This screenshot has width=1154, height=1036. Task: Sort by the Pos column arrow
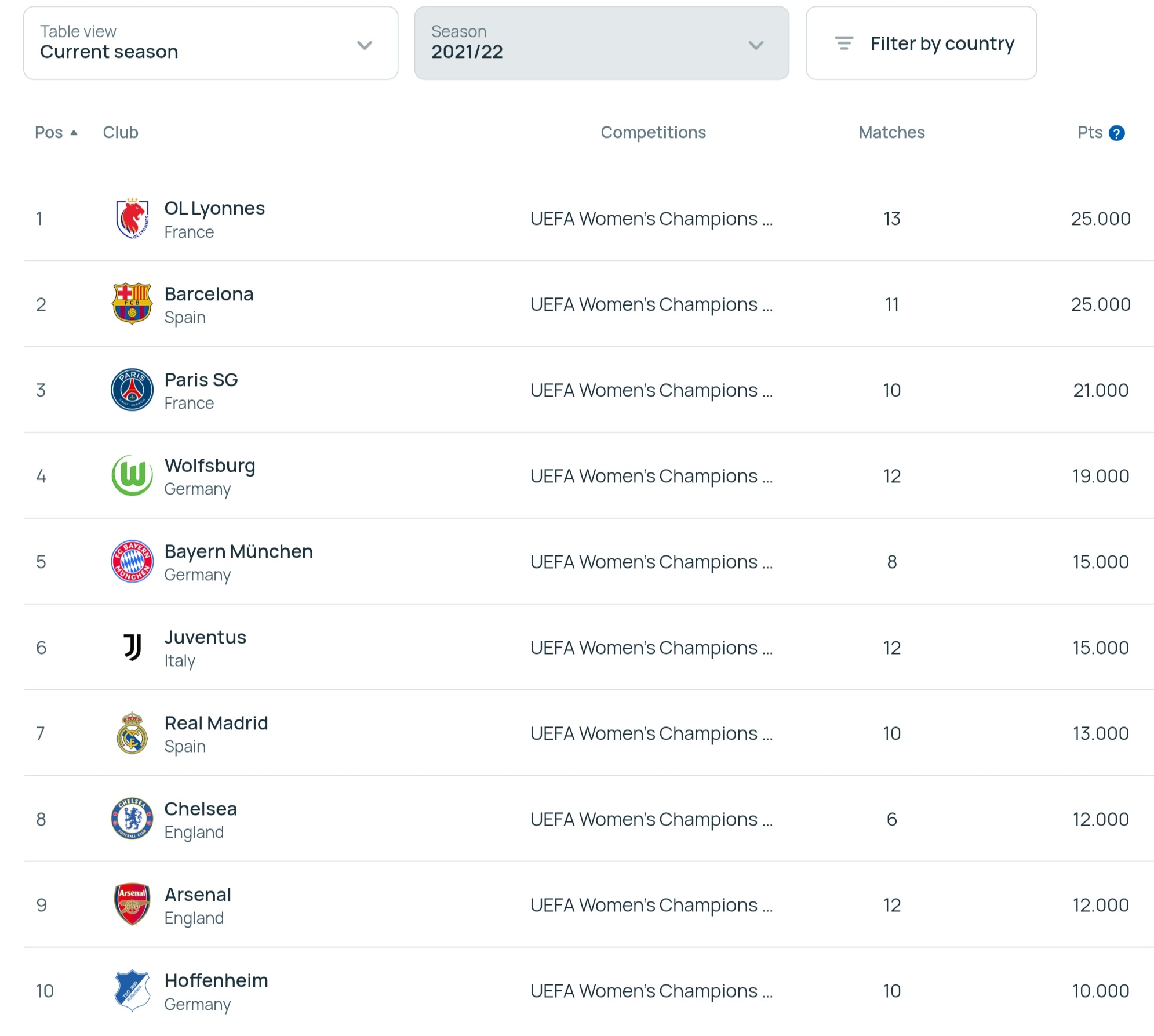click(x=74, y=133)
